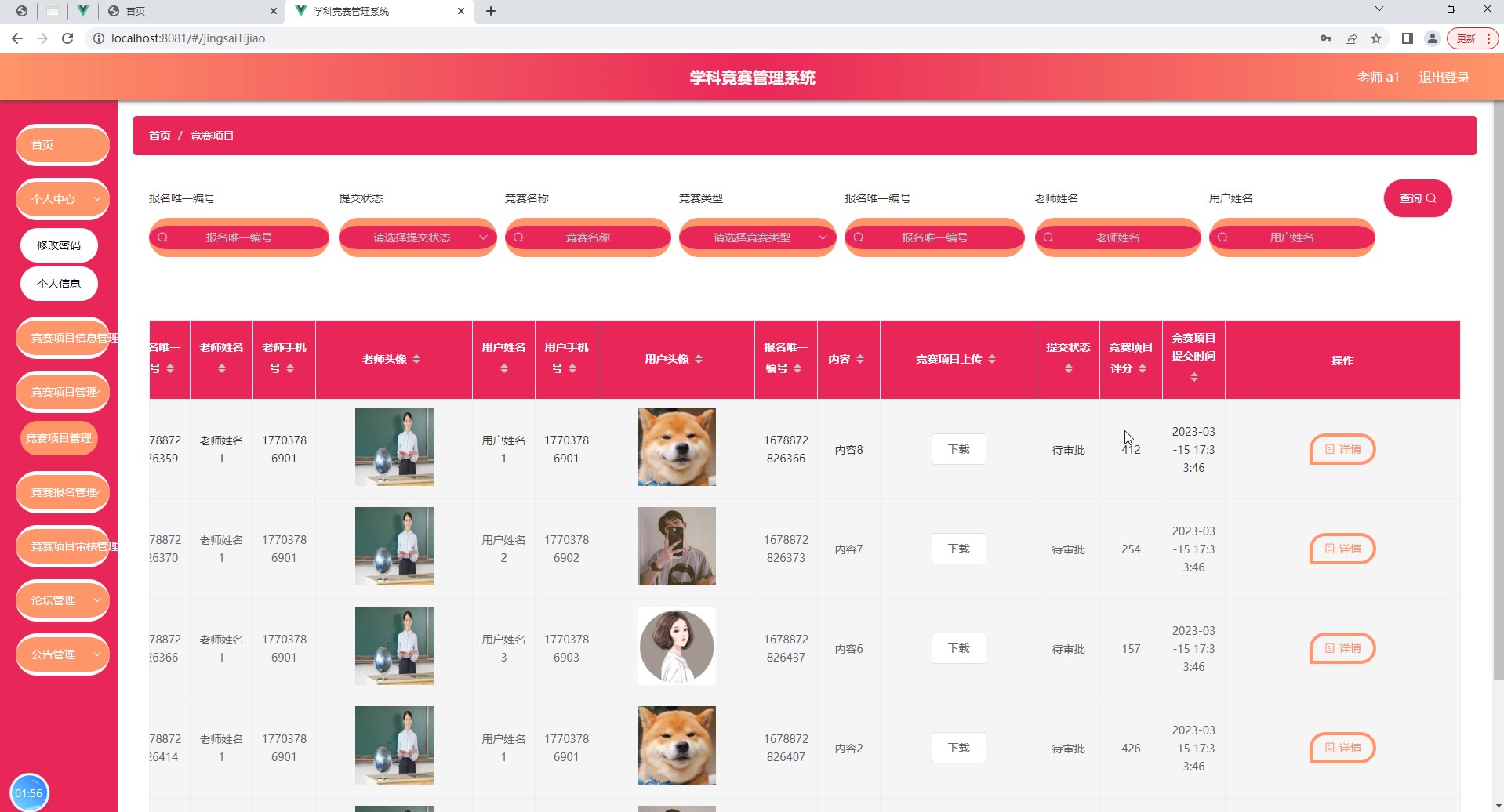Click the password key icon

point(1326,38)
